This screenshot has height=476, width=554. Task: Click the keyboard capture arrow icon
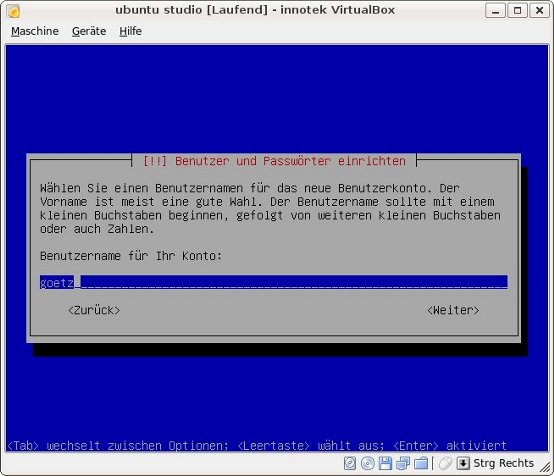pyautogui.click(x=463, y=463)
